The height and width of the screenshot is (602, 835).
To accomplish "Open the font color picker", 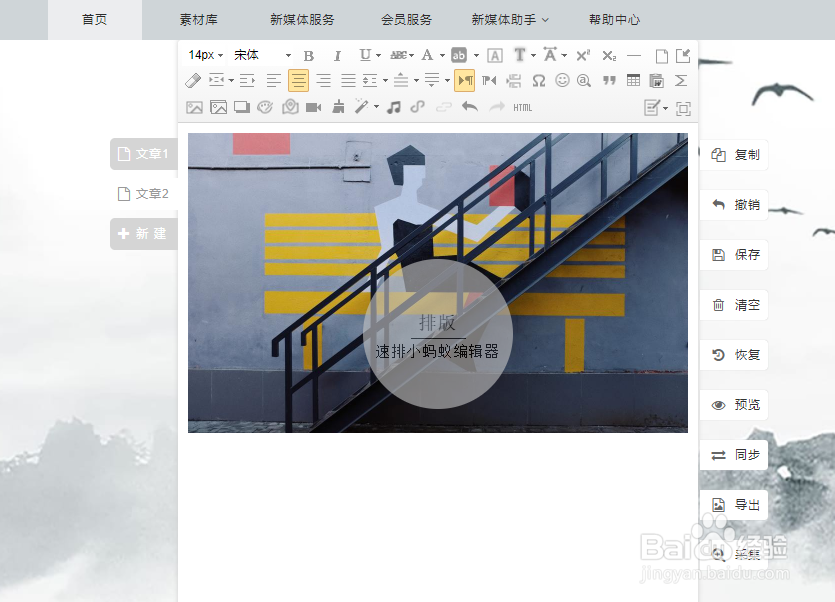I will pyautogui.click(x=427, y=55).
